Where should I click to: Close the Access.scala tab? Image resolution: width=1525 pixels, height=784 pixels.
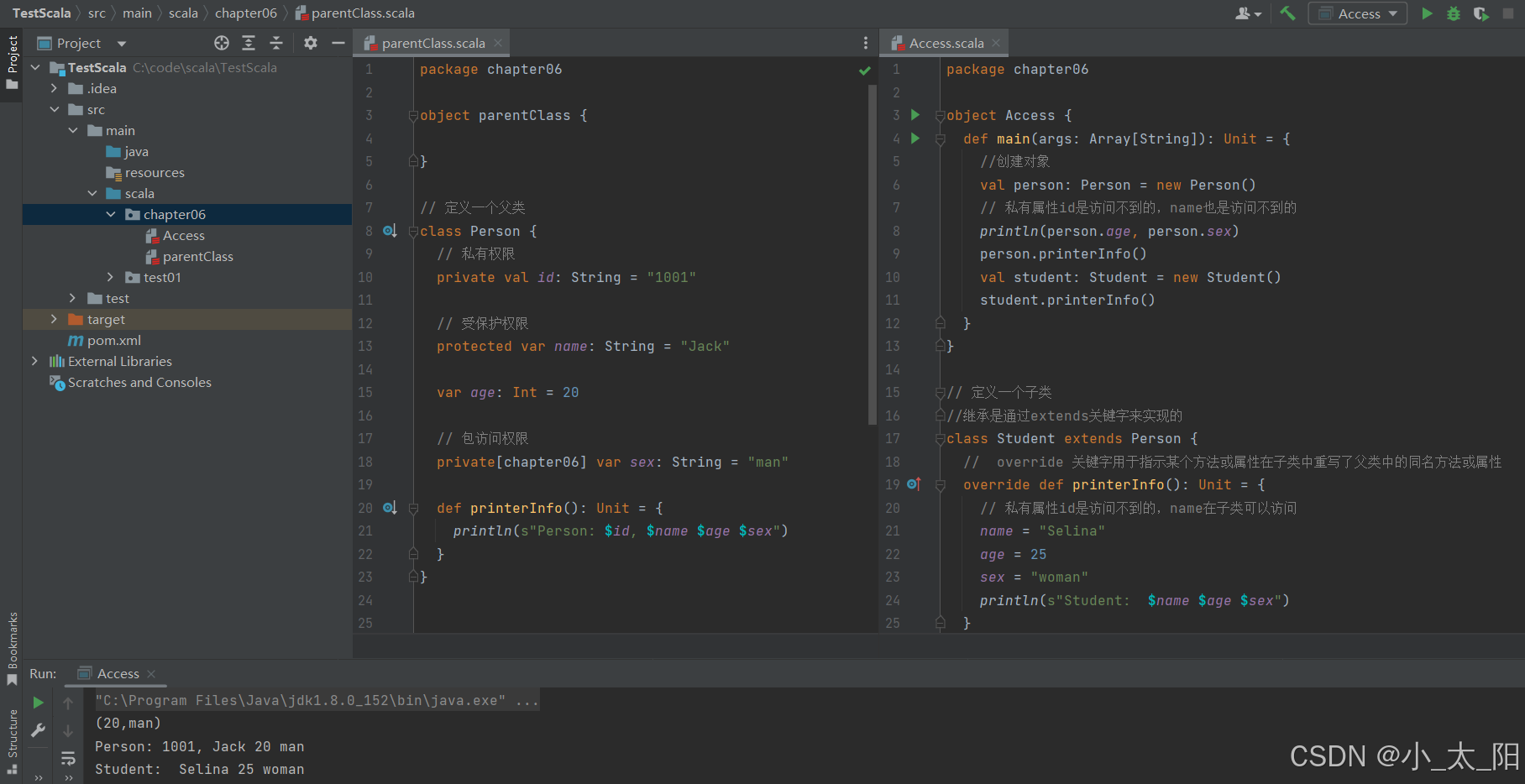pyautogui.click(x=996, y=43)
